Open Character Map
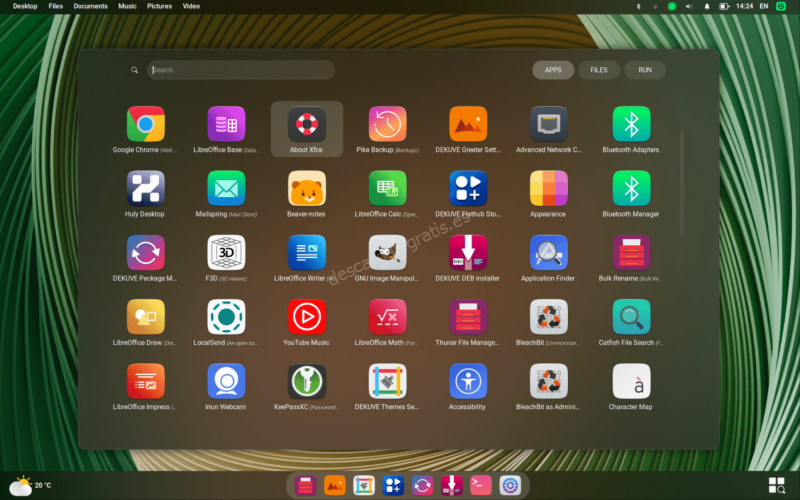Image resolution: width=800 pixels, height=500 pixels. pyautogui.click(x=631, y=381)
